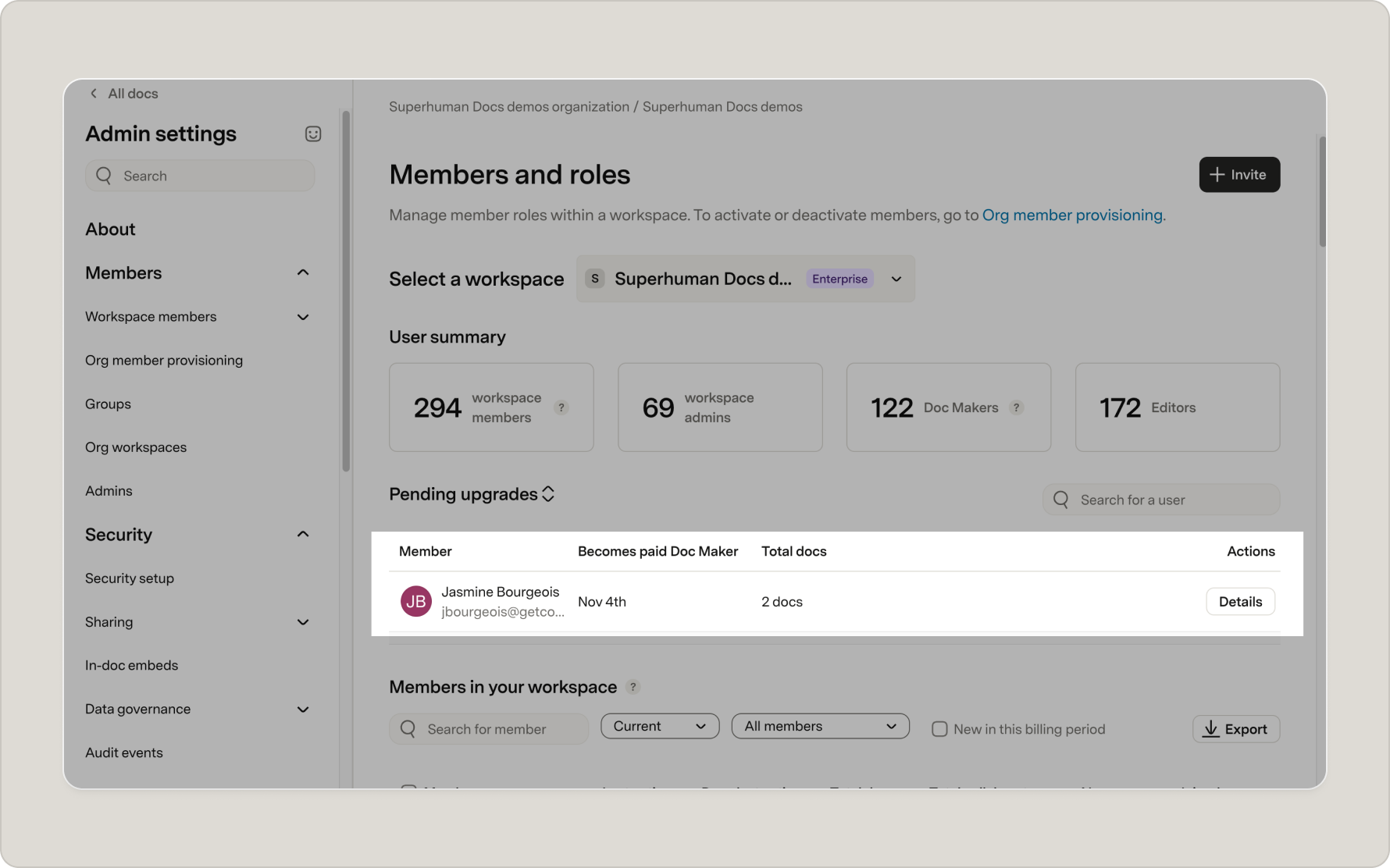Click the Enterprise badge in workspace selector
Screen dimensions: 1390x868
(839, 279)
